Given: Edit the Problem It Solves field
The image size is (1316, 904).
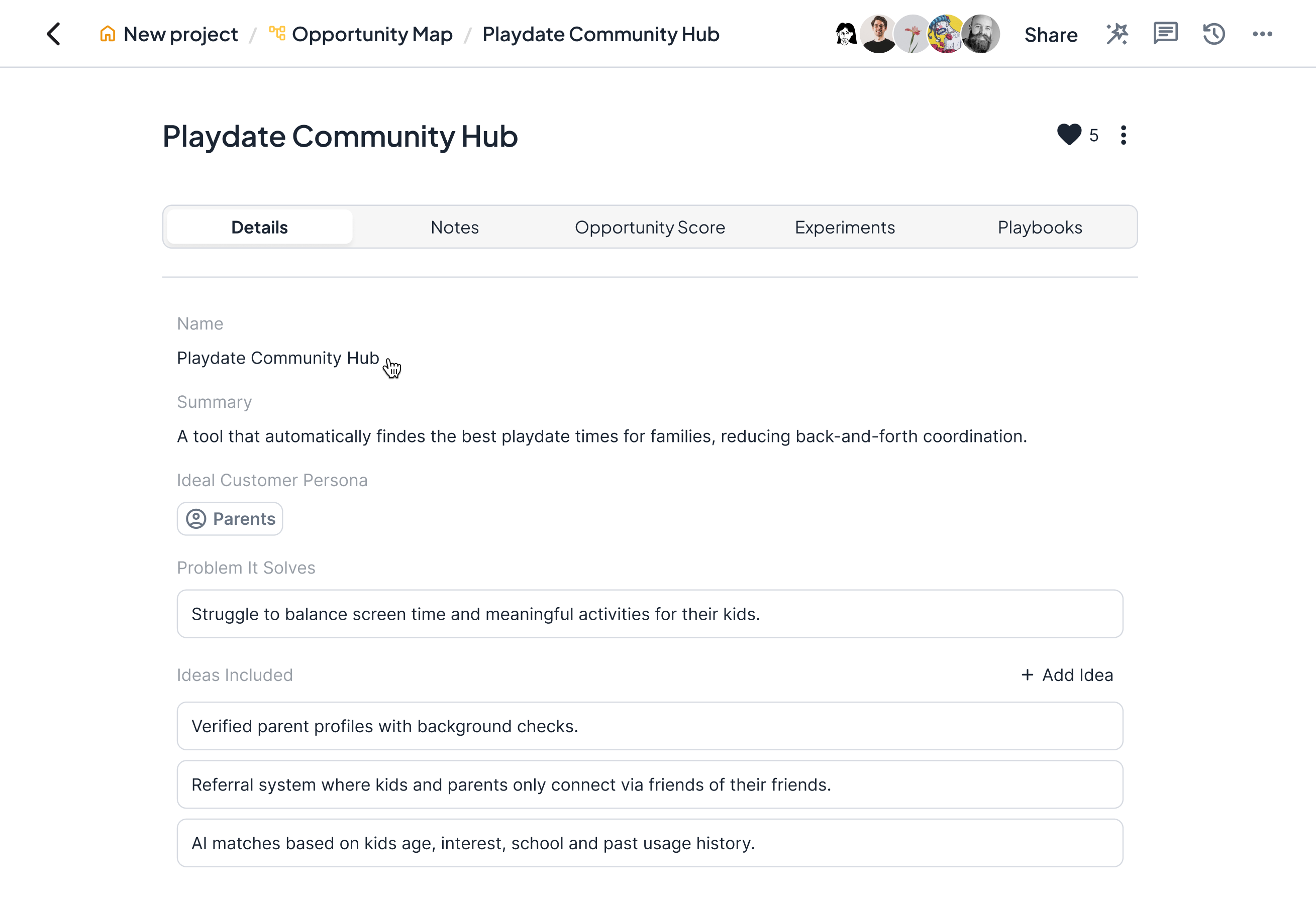Looking at the screenshot, I should pyautogui.click(x=650, y=613).
